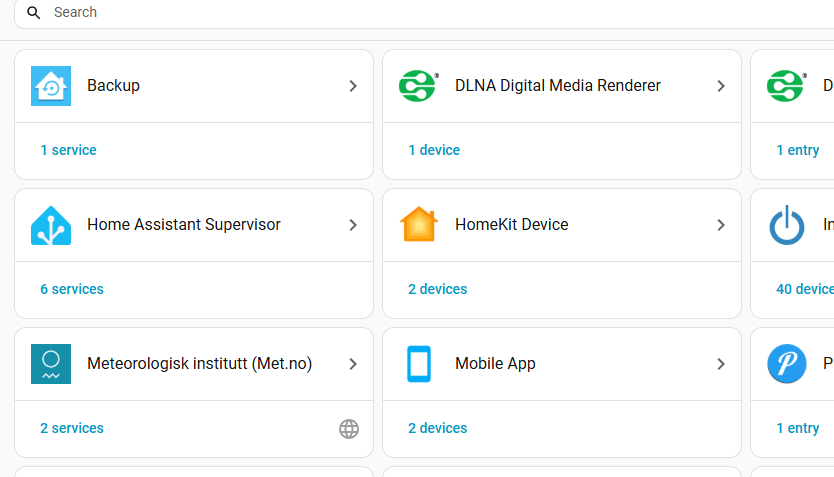834x477 pixels.
Task: Click the Mobile App phone icon
Action: 419,364
